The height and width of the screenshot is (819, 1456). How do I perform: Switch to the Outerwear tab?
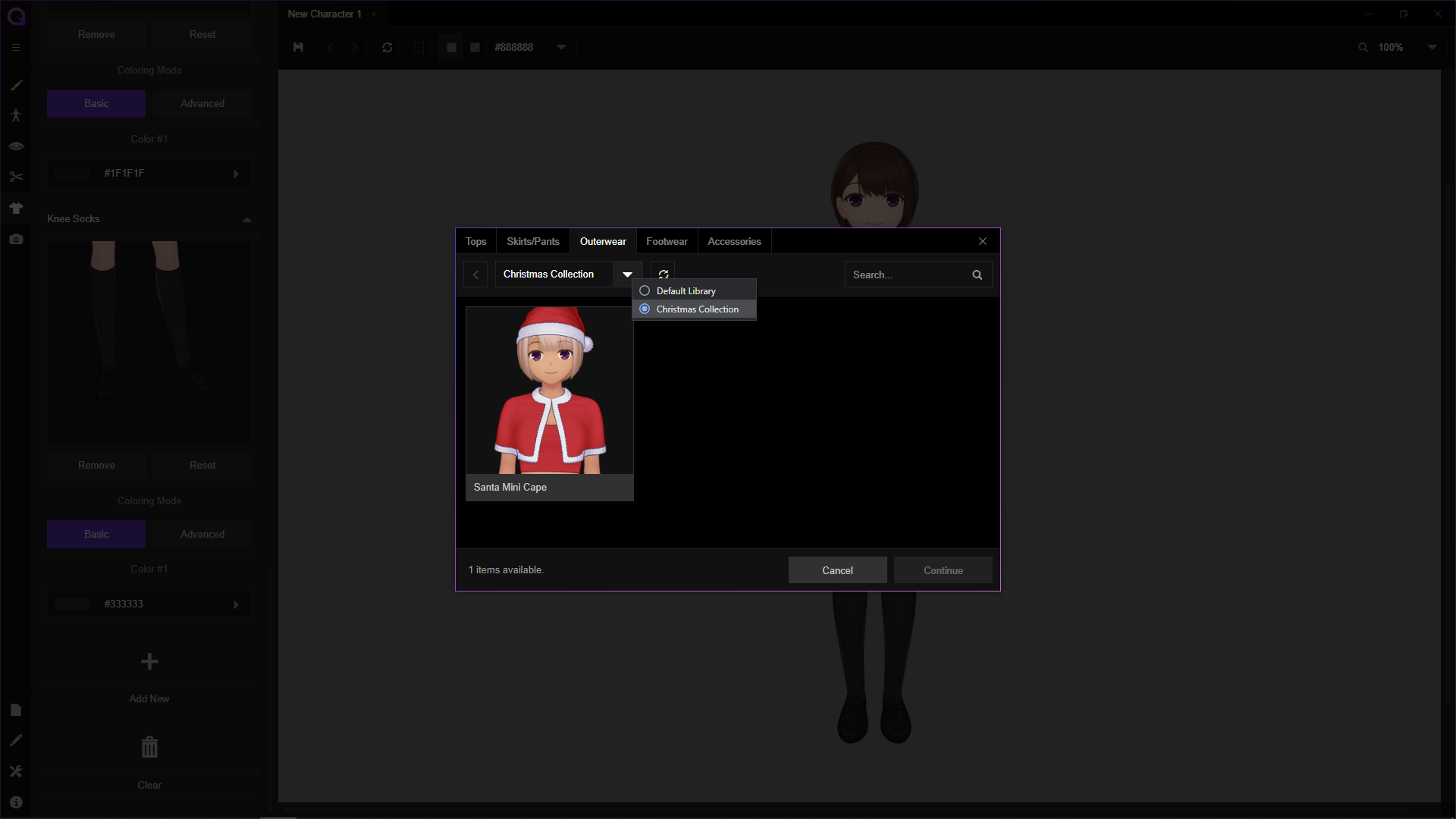(603, 241)
